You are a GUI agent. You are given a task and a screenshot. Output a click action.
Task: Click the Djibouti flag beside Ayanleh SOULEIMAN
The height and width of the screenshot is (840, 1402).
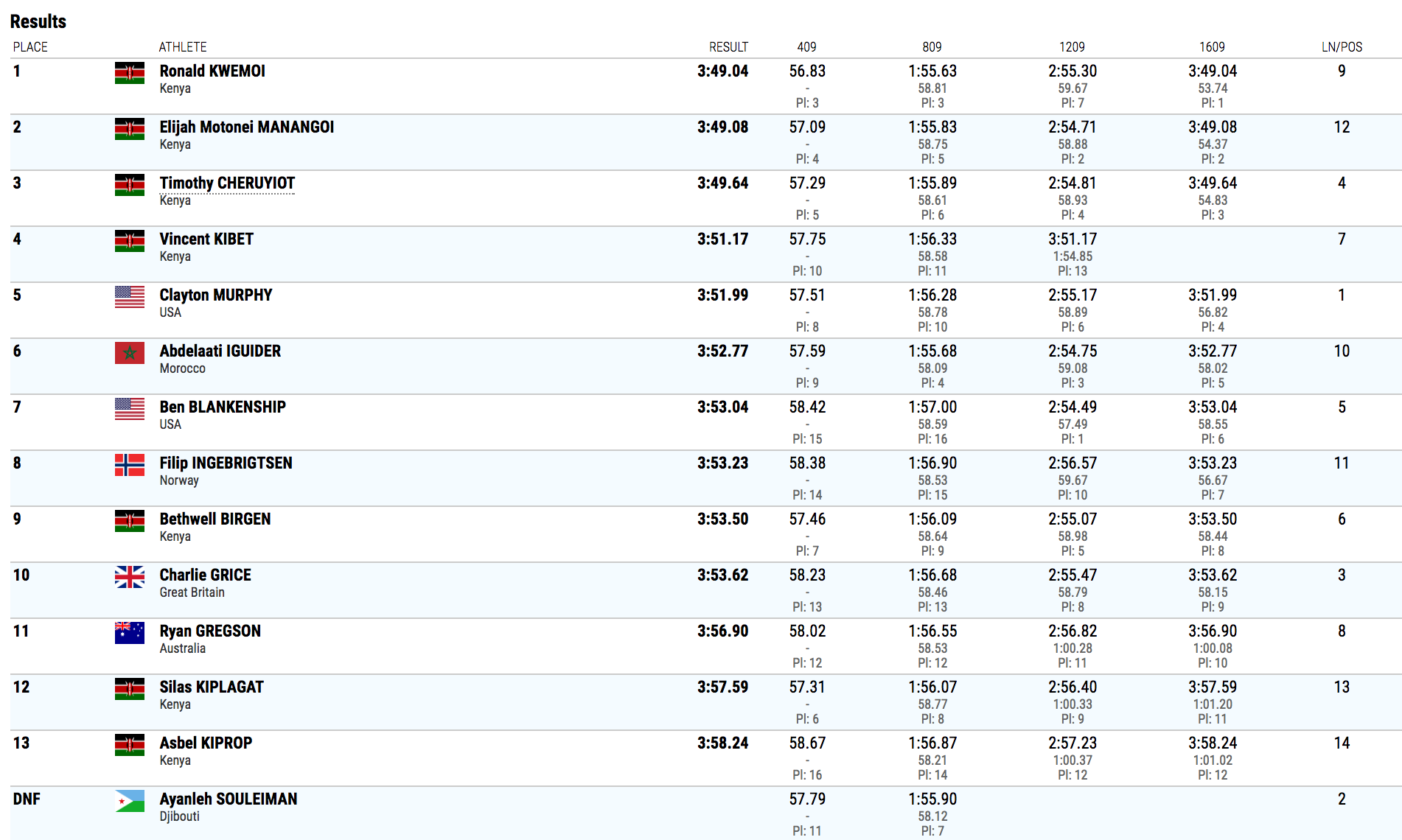(130, 801)
